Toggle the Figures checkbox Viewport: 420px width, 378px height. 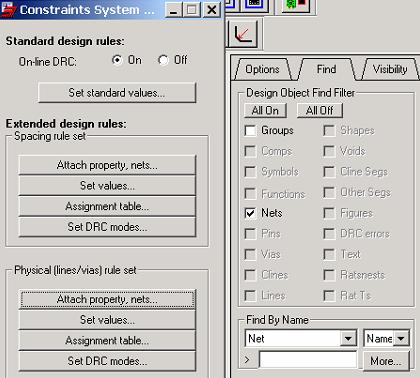(x=329, y=213)
